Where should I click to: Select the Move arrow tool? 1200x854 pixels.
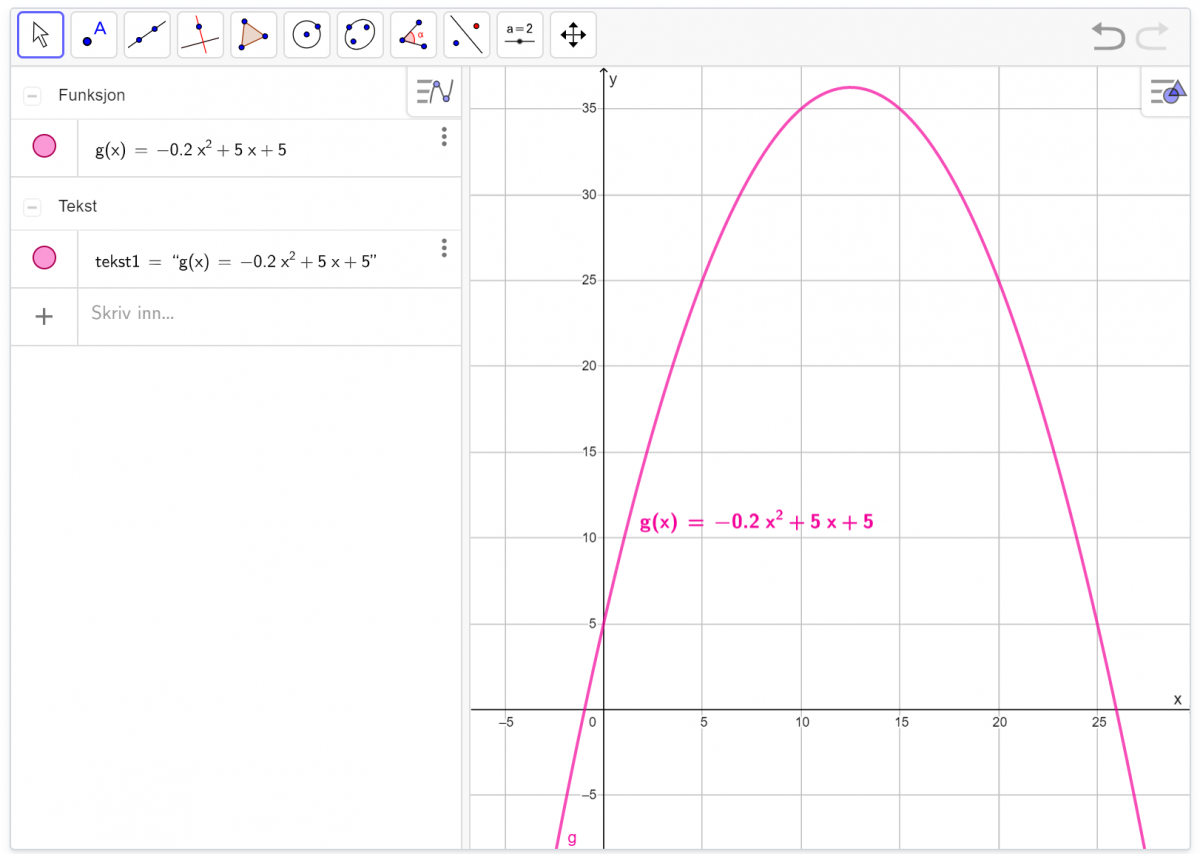41,35
